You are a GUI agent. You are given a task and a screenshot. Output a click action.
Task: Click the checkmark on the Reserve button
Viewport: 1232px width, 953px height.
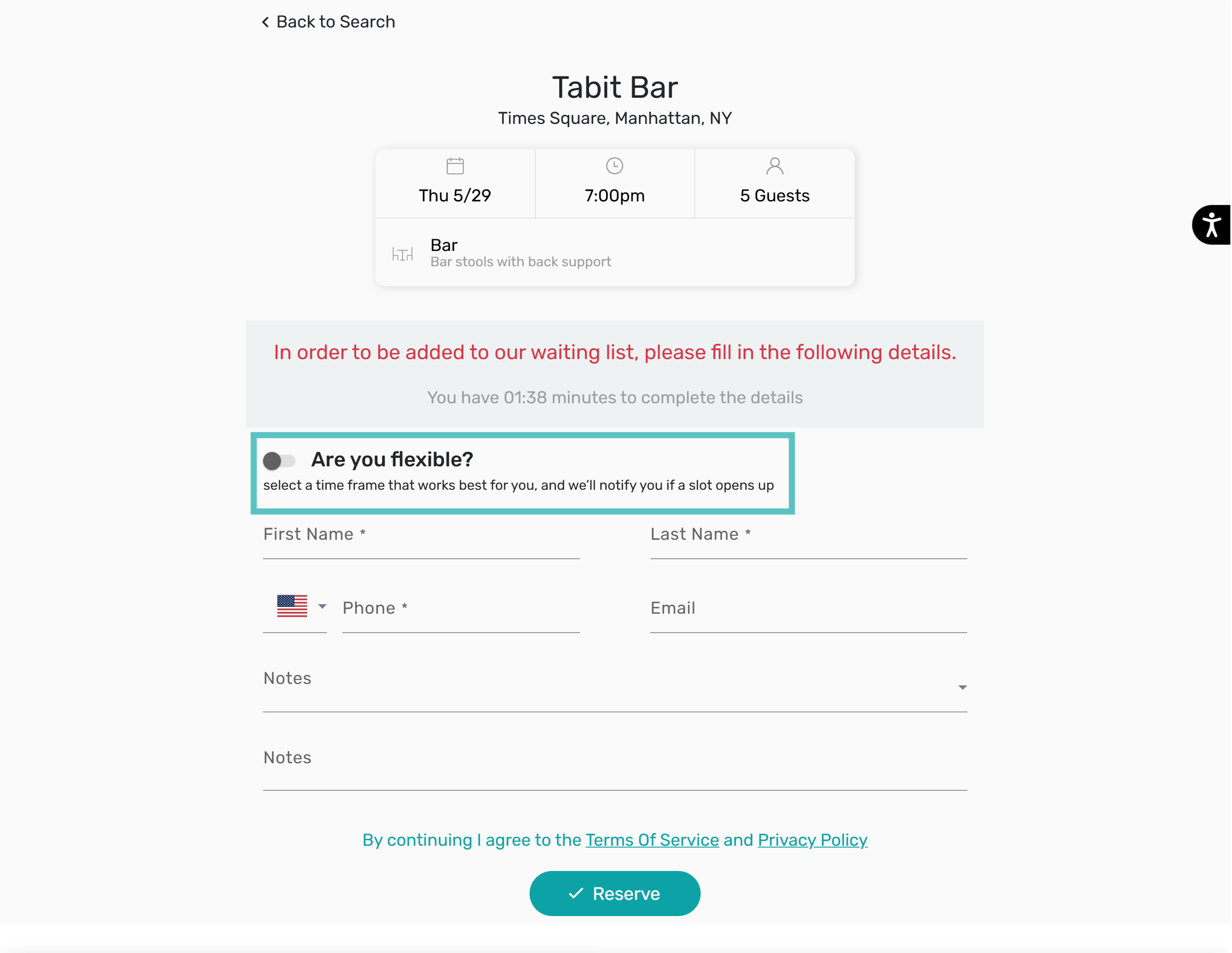click(x=575, y=893)
